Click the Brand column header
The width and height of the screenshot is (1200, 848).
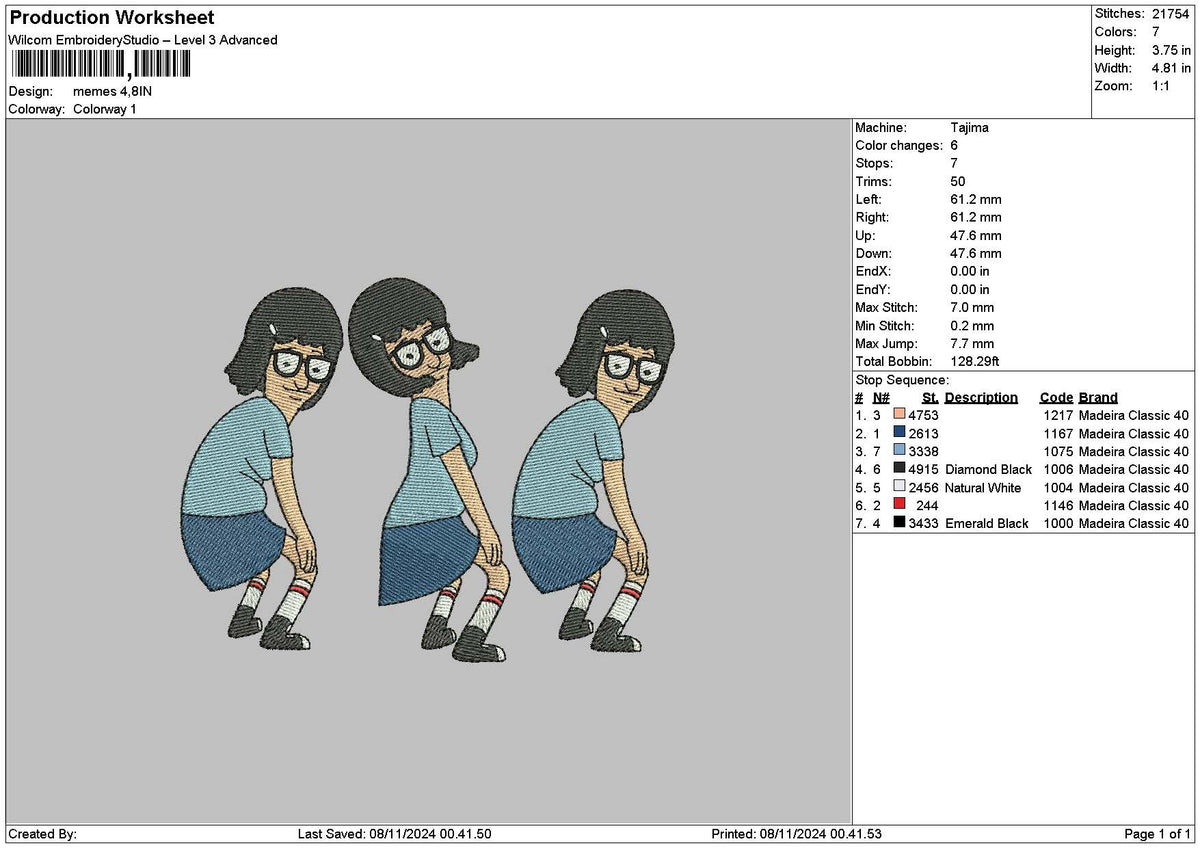click(1098, 398)
